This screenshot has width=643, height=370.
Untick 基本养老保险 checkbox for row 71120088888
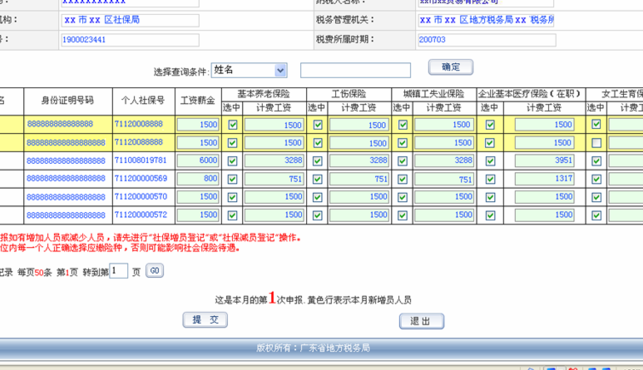(233, 143)
